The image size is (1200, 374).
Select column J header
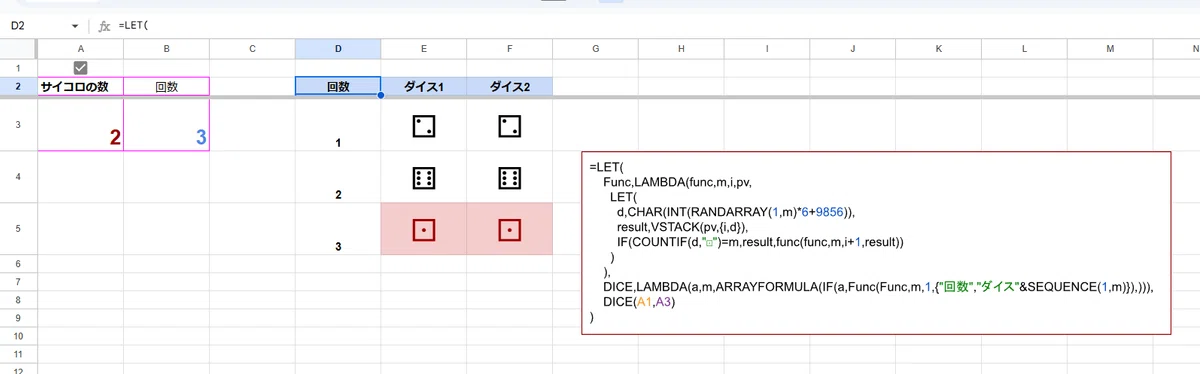click(853, 49)
